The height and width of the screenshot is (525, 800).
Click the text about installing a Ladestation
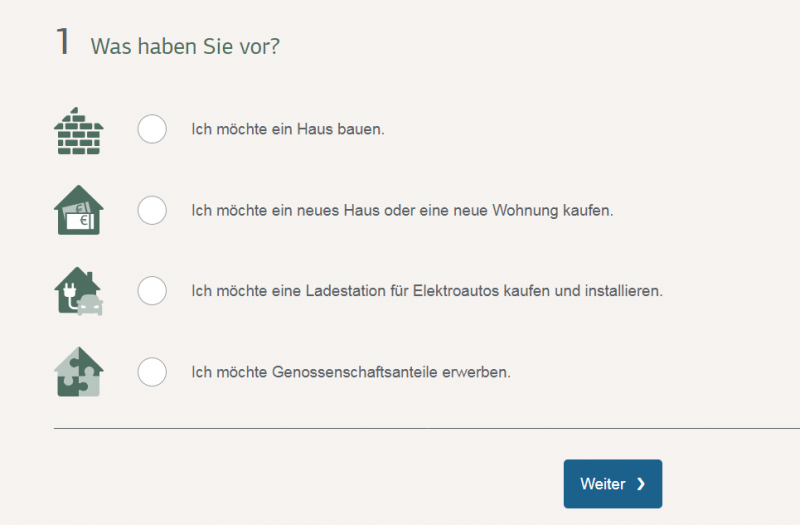(427, 292)
